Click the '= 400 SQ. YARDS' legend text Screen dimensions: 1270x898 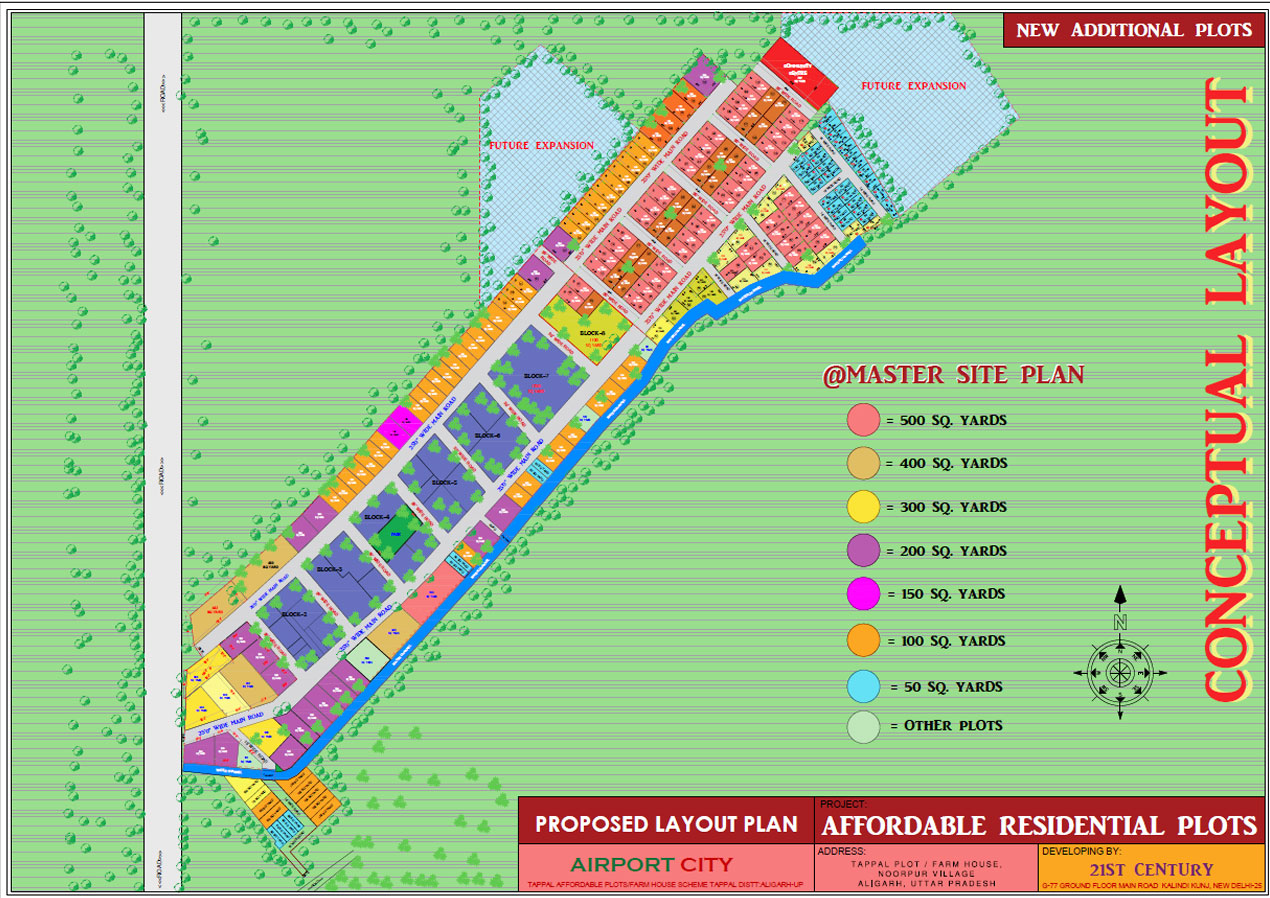[946, 463]
